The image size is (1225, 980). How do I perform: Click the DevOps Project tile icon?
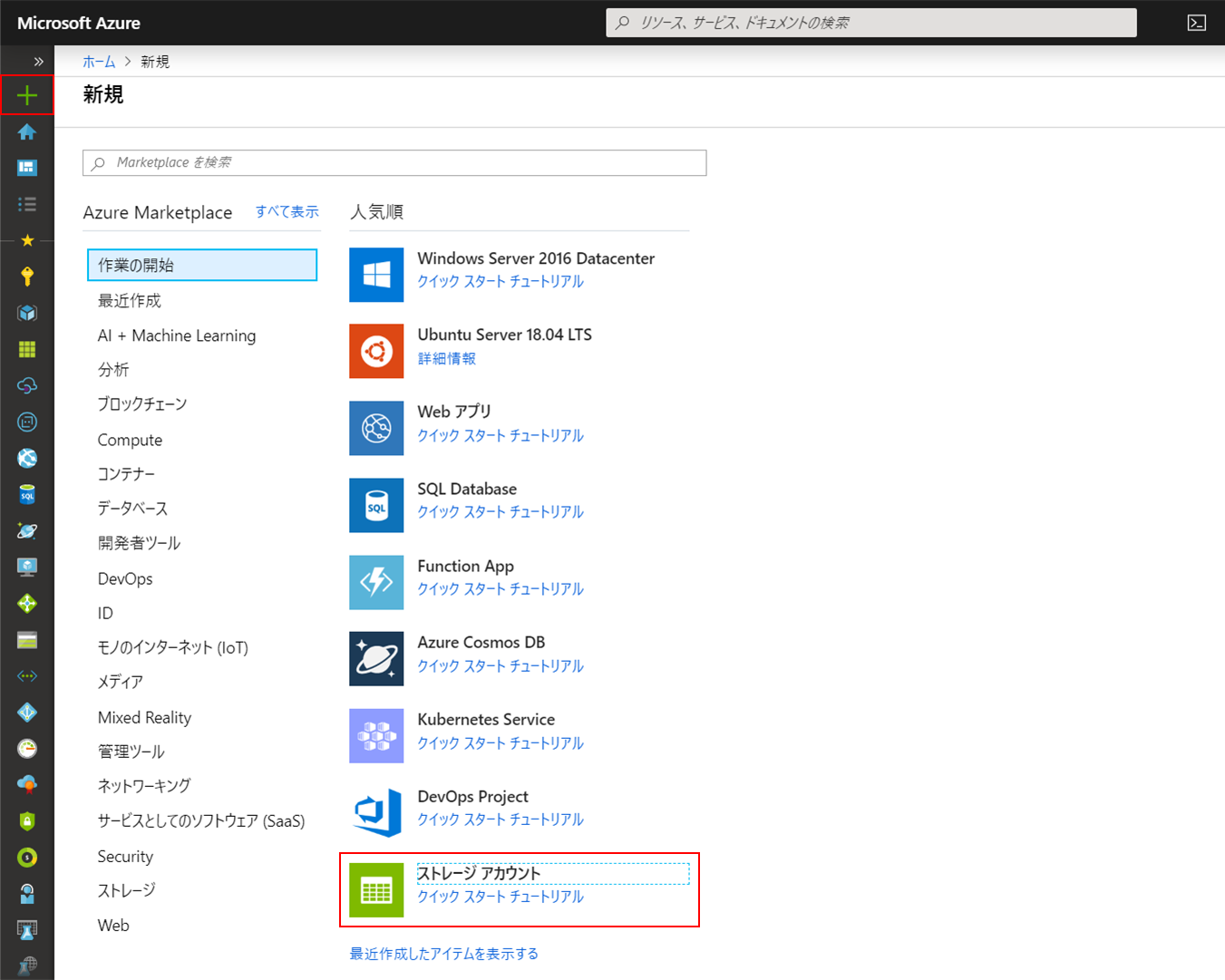coord(376,812)
